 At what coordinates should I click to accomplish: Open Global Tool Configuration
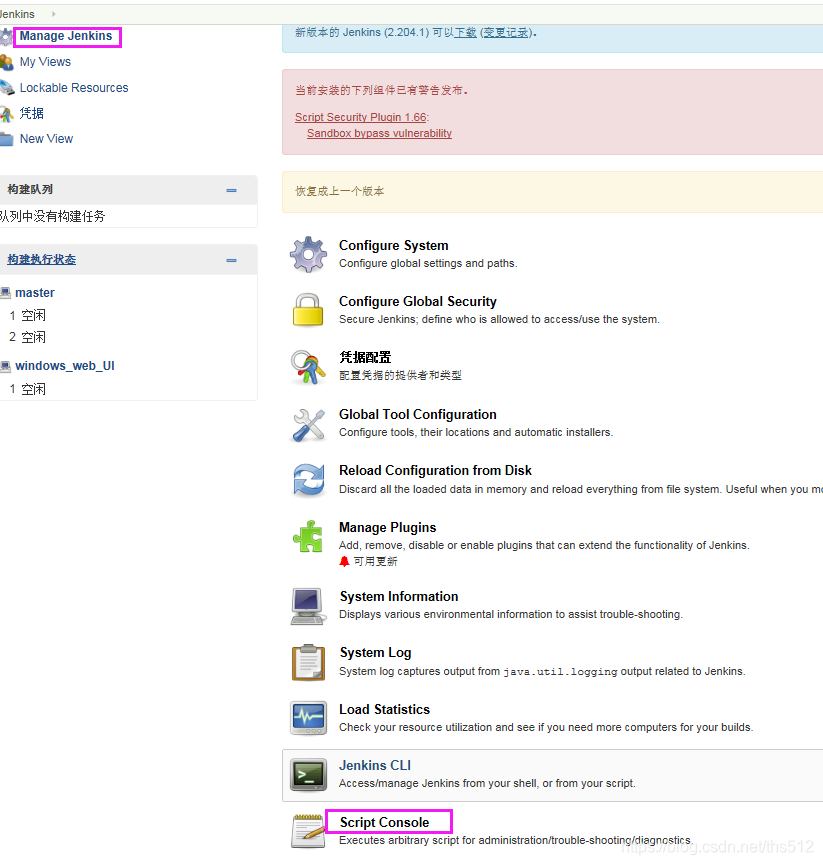click(x=418, y=414)
